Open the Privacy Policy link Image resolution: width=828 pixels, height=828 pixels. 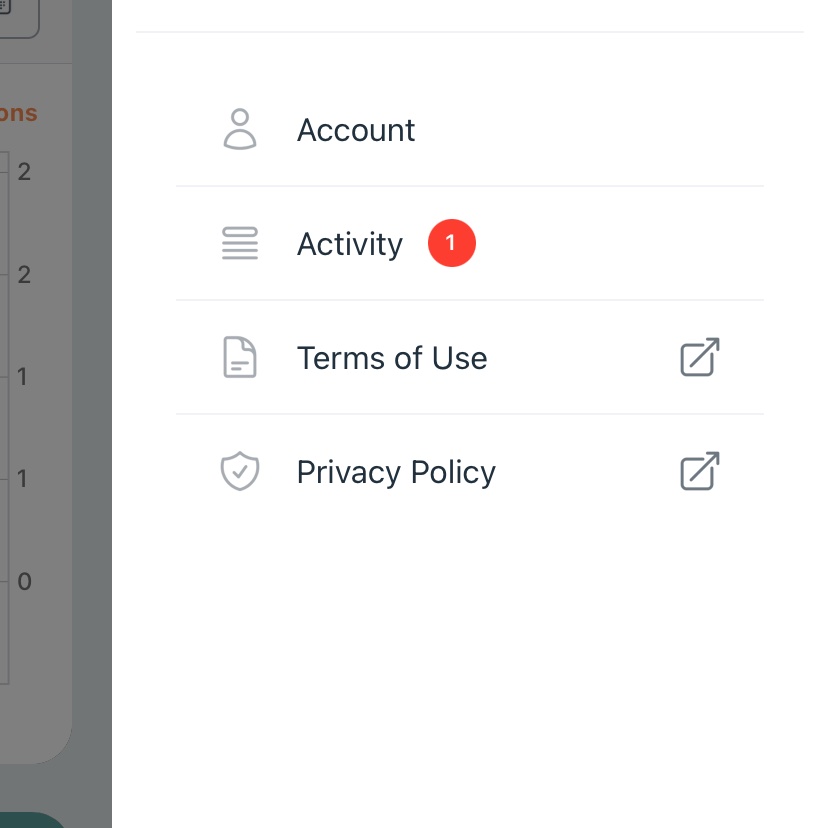tap(396, 472)
